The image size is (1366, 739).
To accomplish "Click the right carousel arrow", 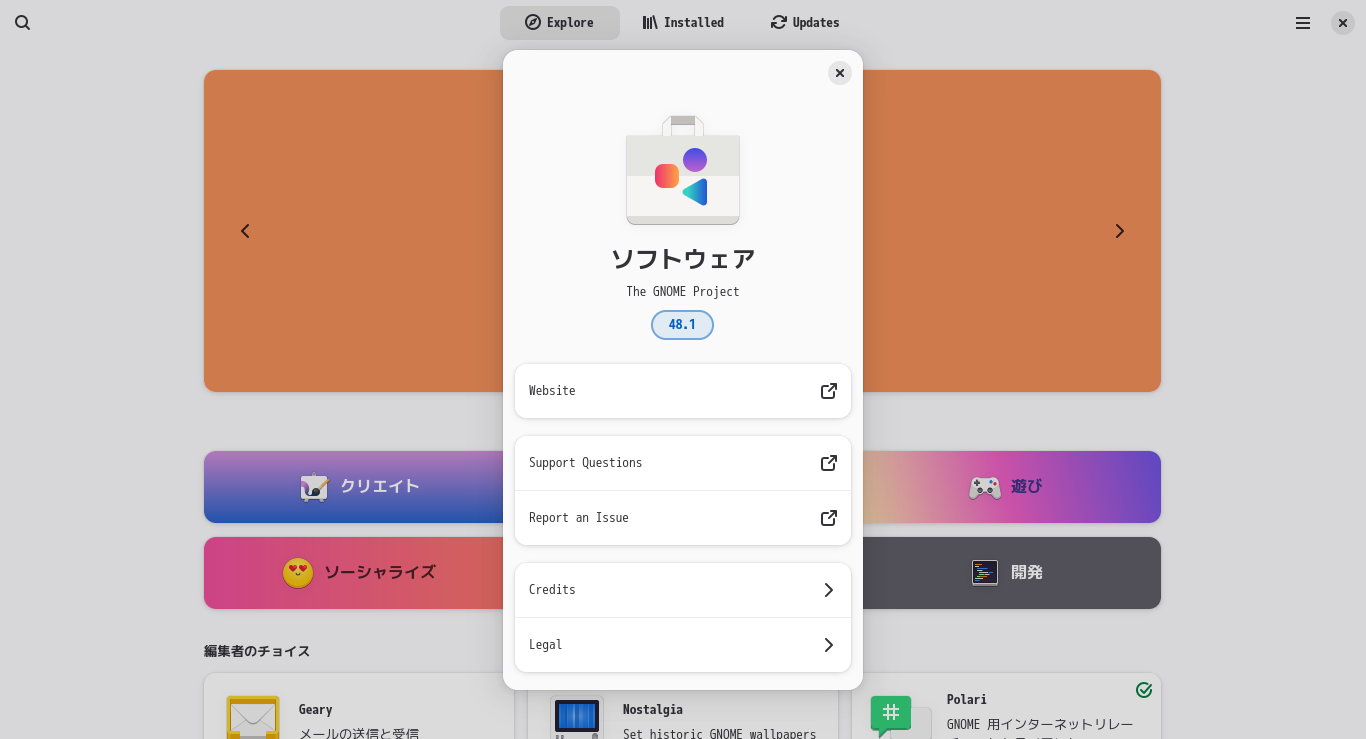I will [x=1119, y=231].
